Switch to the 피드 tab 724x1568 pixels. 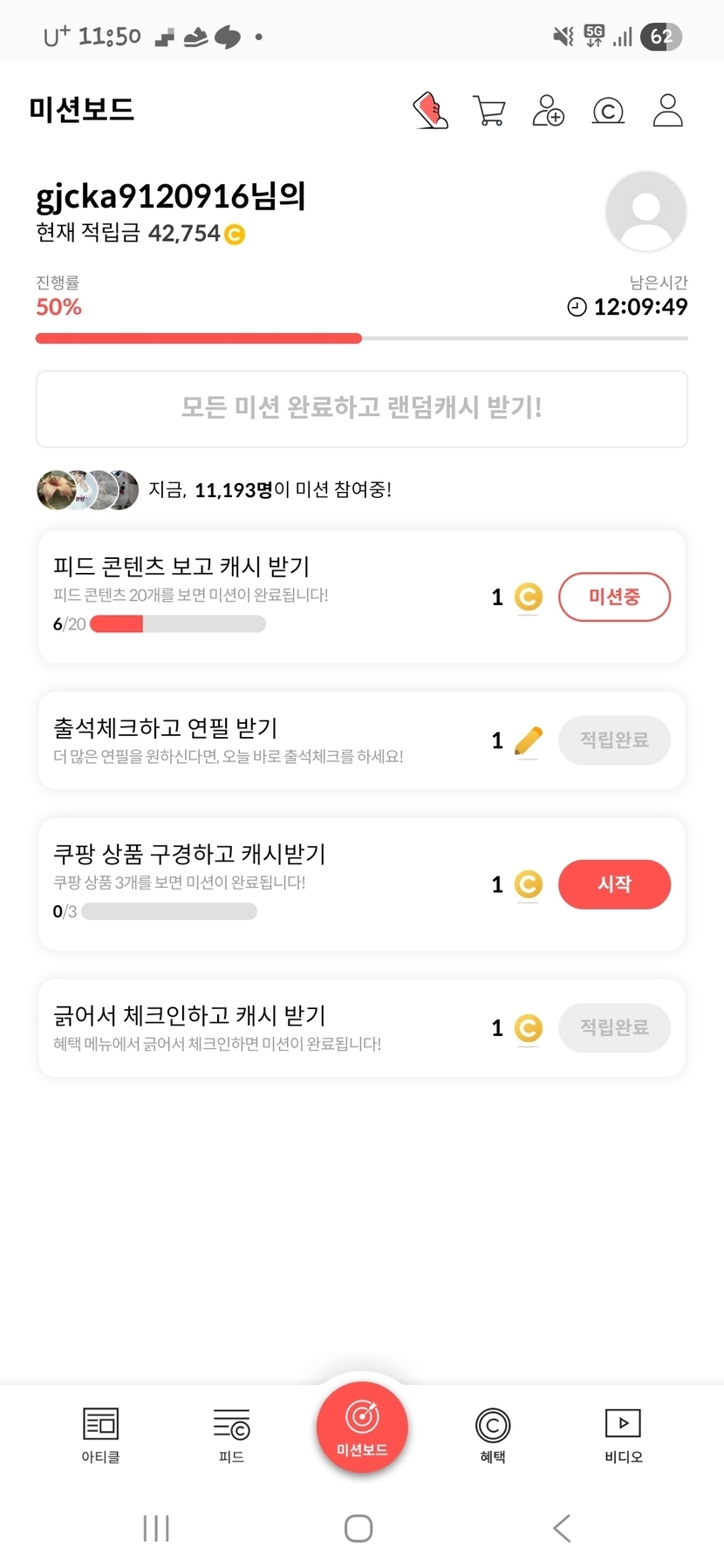pos(231,1435)
